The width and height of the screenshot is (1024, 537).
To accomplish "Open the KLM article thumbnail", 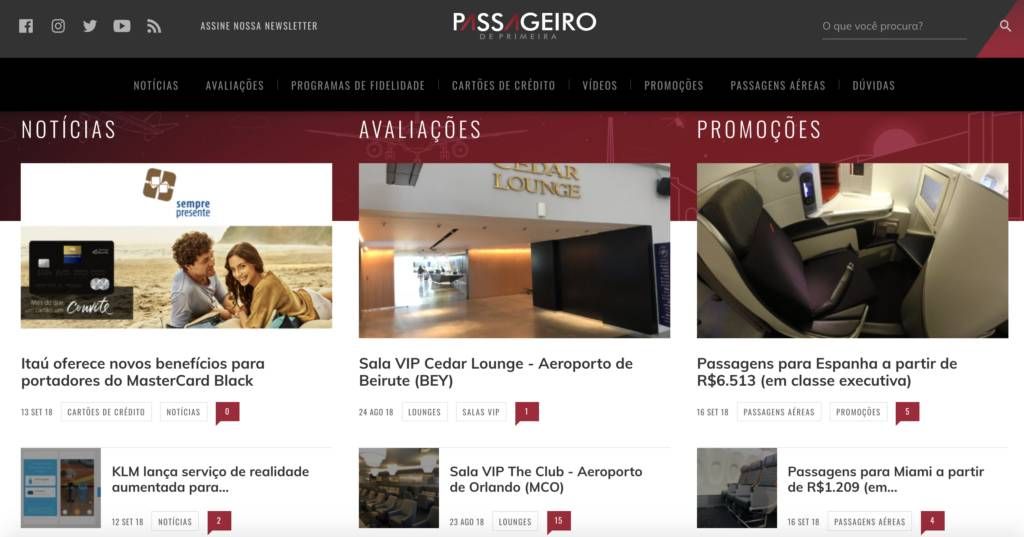I will click(x=61, y=488).
